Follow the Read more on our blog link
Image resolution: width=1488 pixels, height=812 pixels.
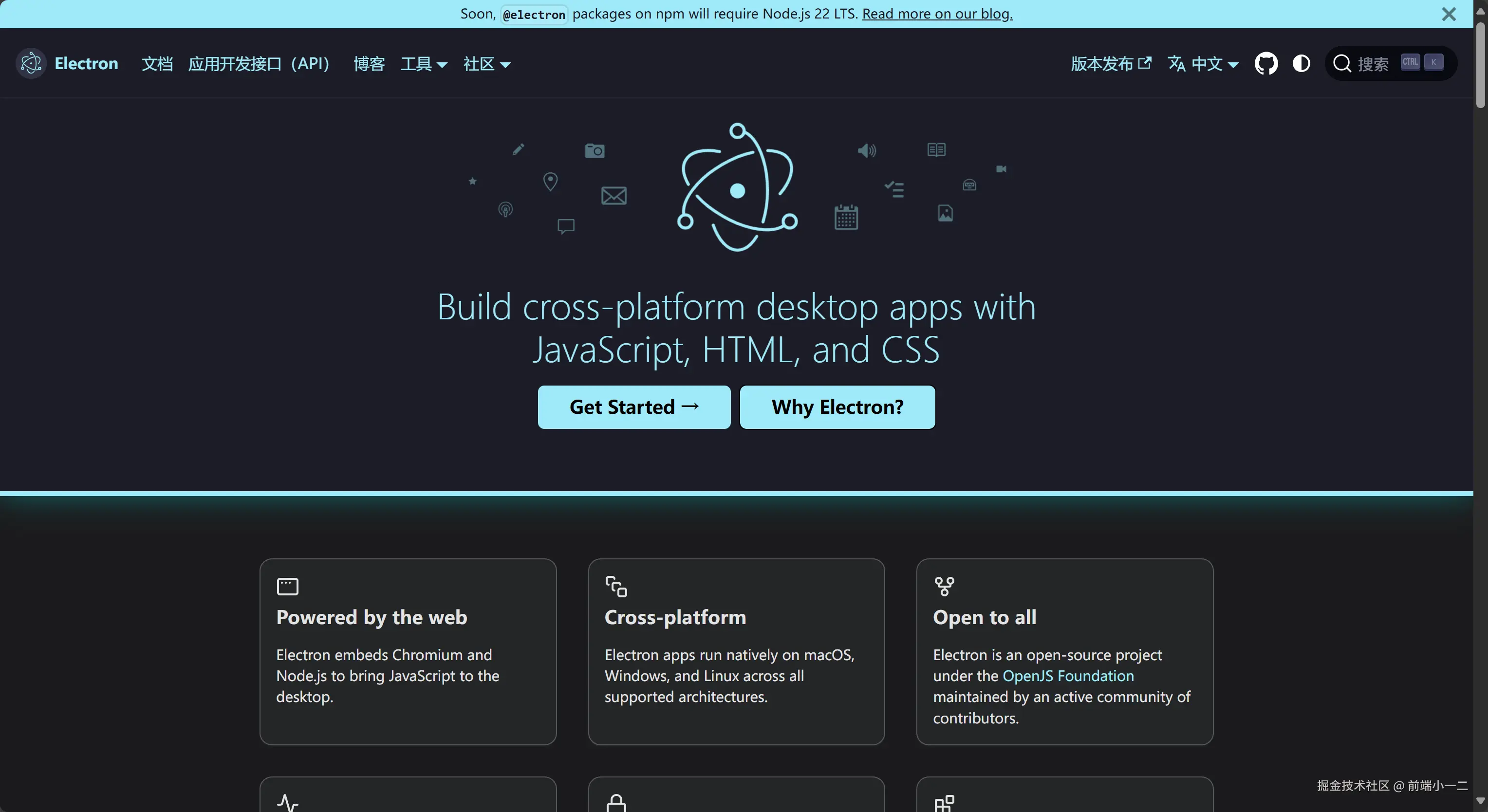point(937,14)
